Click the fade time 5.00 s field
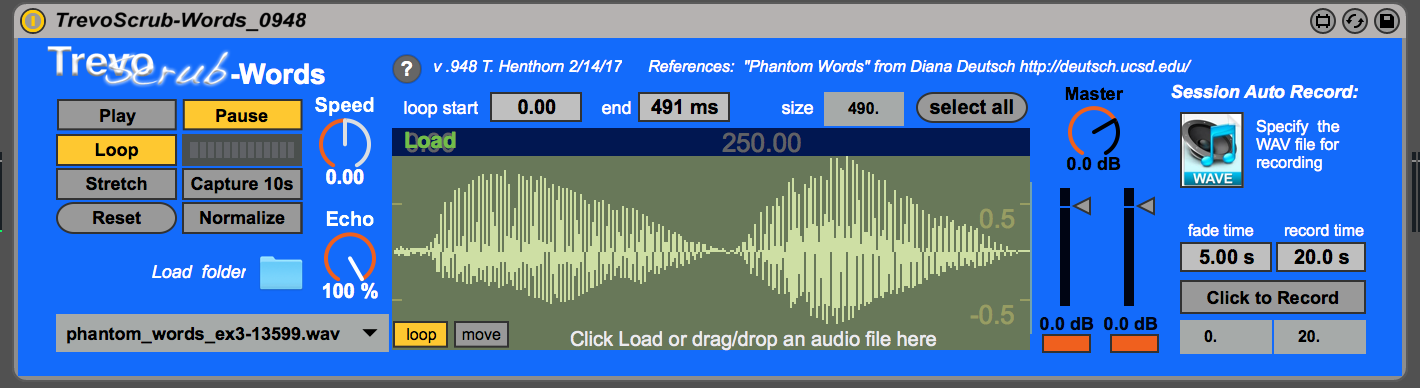The width and height of the screenshot is (1420, 388). click(1225, 257)
